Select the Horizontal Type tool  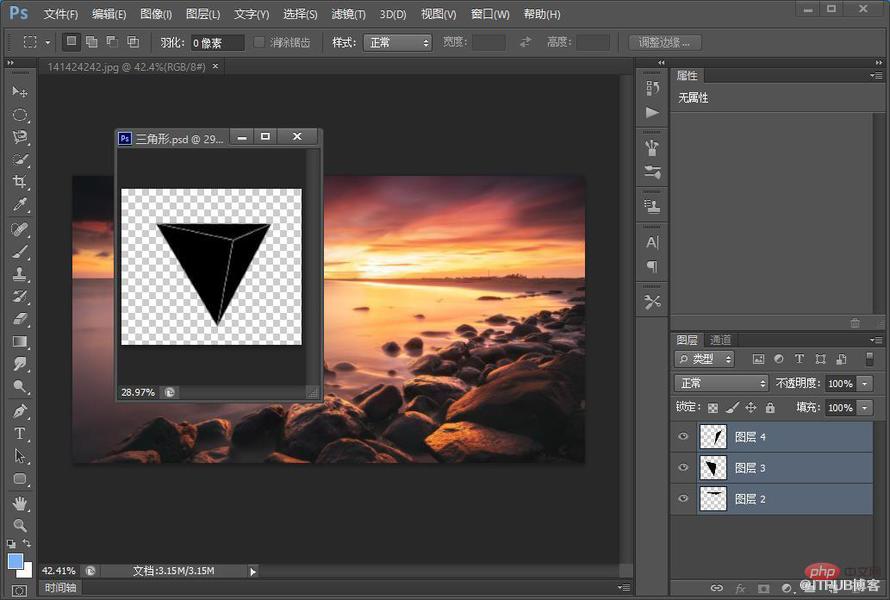[x=20, y=434]
